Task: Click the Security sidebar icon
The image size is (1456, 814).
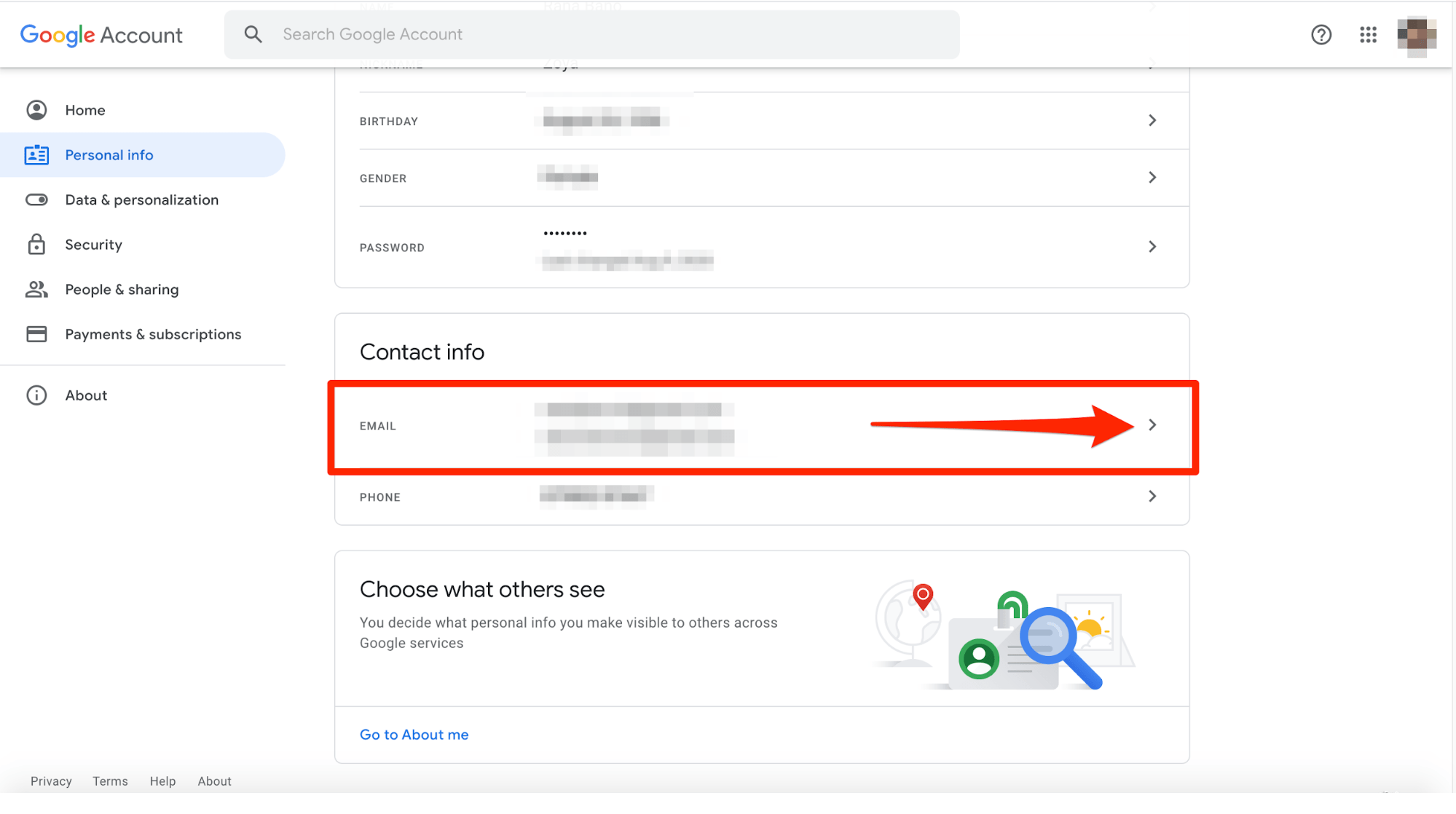Action: point(35,244)
